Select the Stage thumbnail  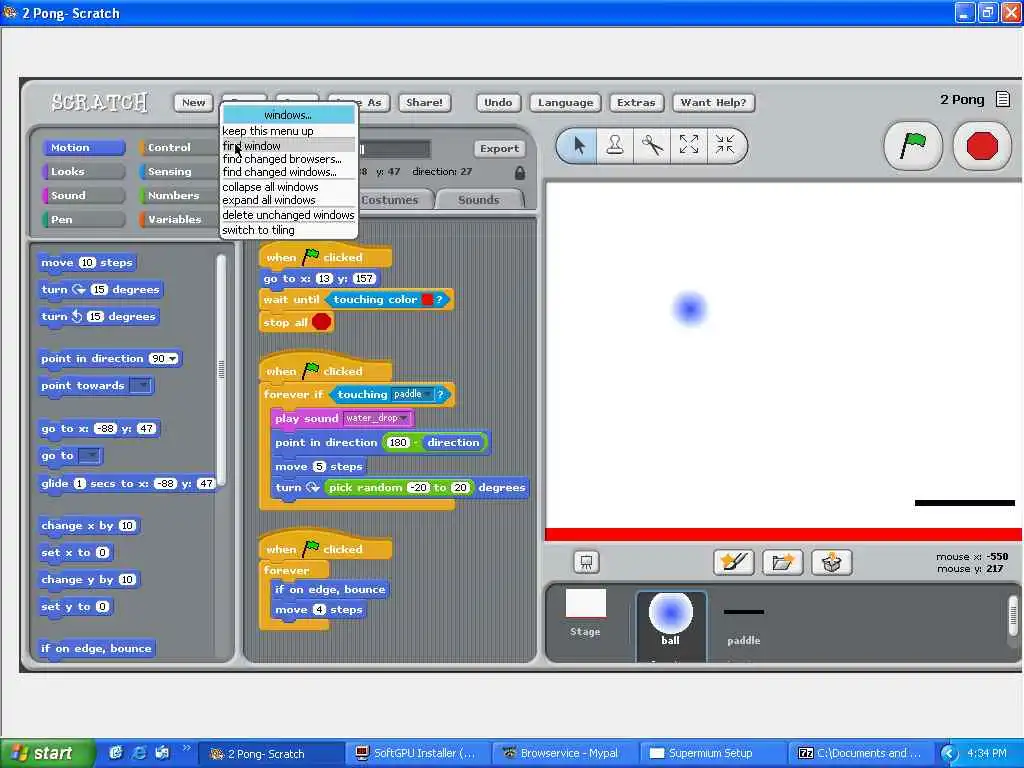[x=585, y=613]
